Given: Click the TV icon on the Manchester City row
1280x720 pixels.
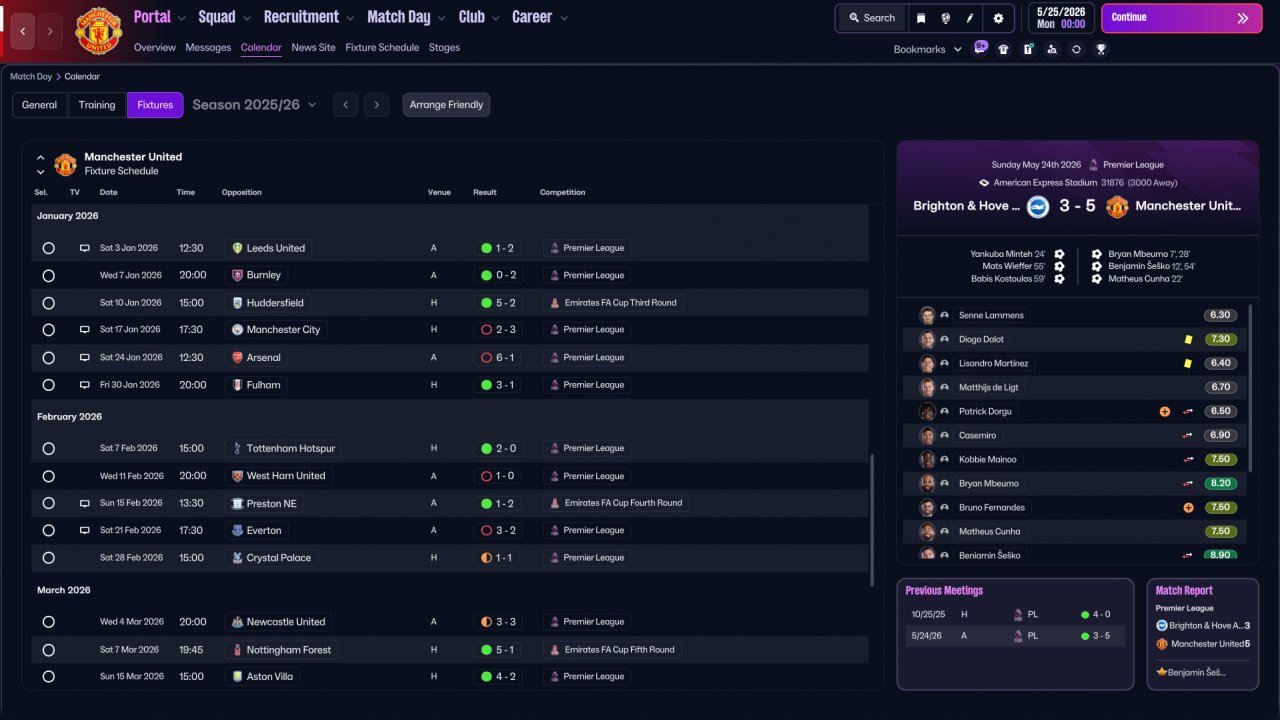Looking at the screenshot, I should [x=85, y=329].
